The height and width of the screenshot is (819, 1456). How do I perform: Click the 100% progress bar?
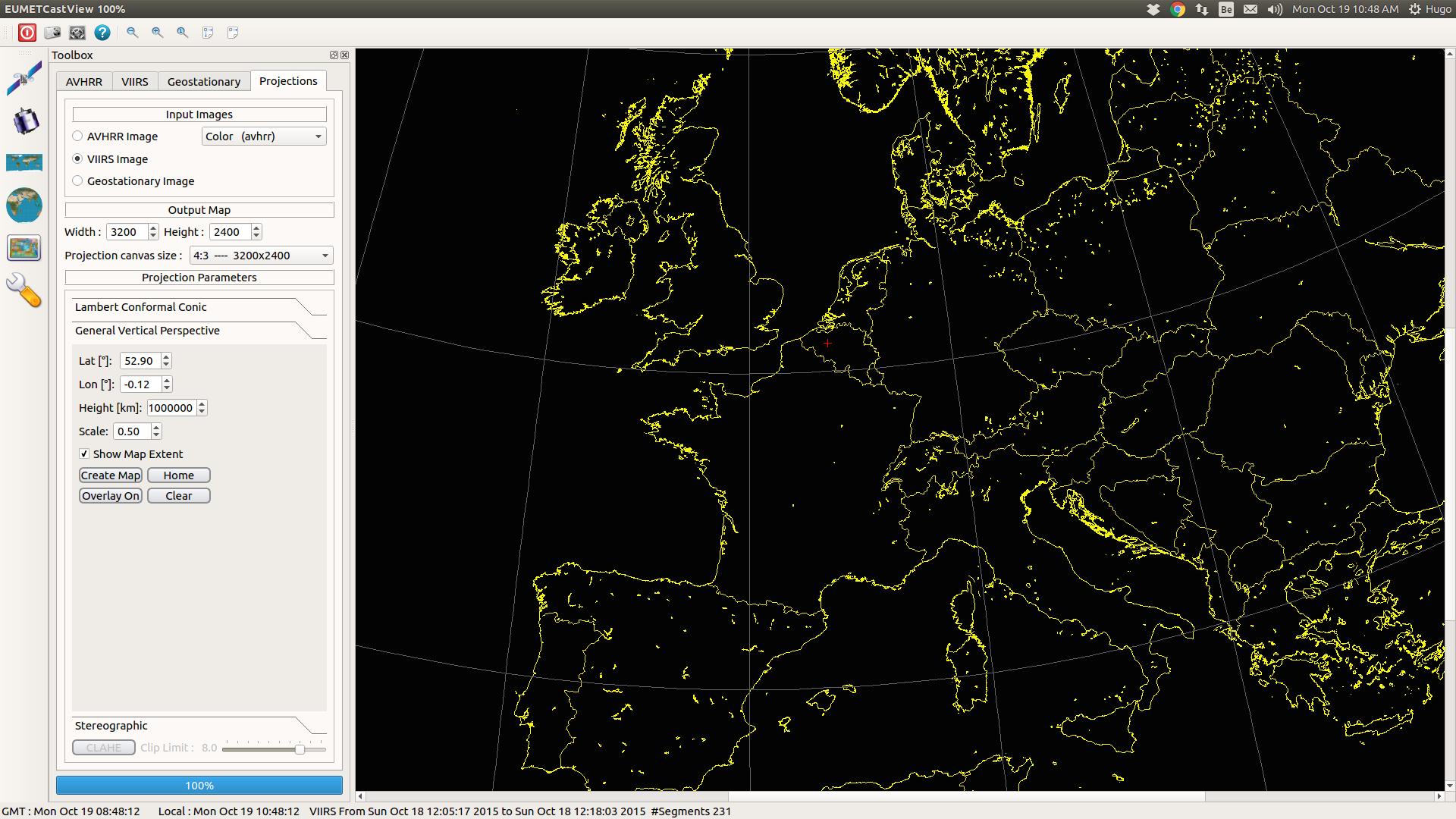[x=199, y=786]
